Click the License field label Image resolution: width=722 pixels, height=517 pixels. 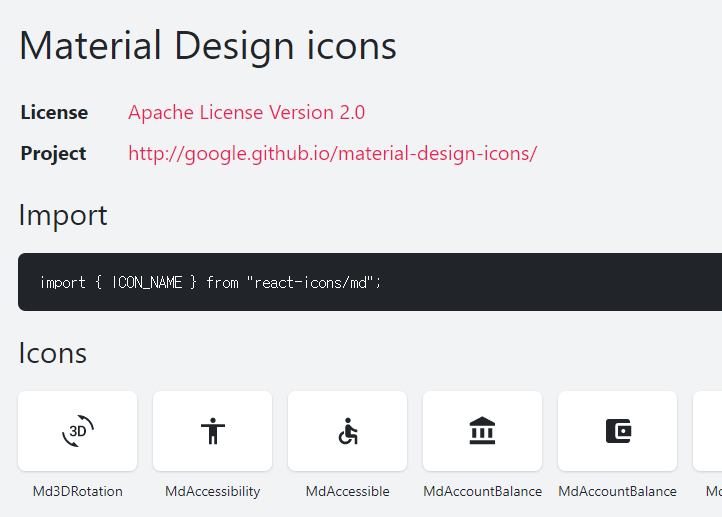(54, 112)
